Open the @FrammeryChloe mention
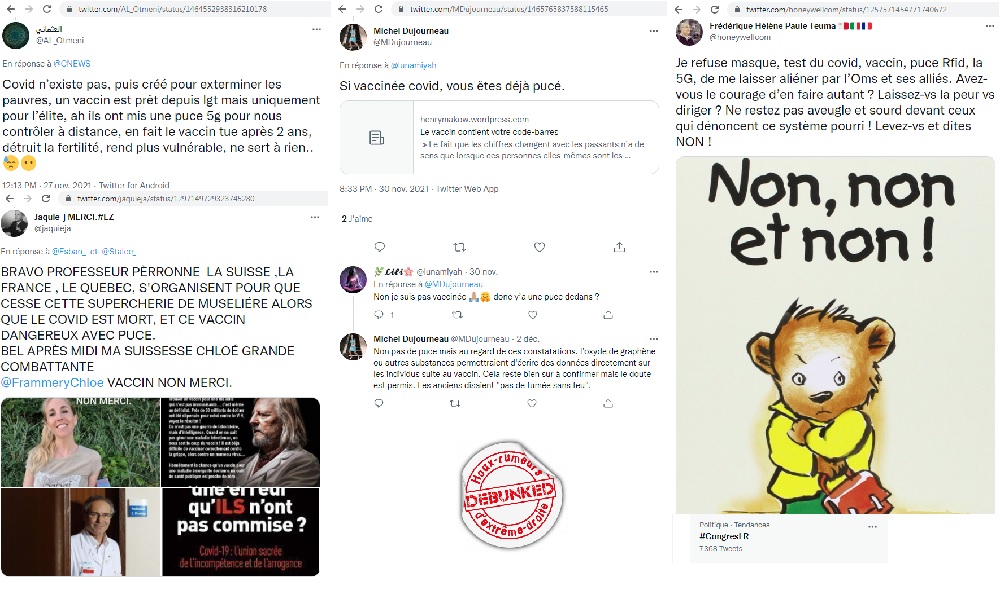This screenshot has width=1000, height=590. pyautogui.click(x=52, y=383)
